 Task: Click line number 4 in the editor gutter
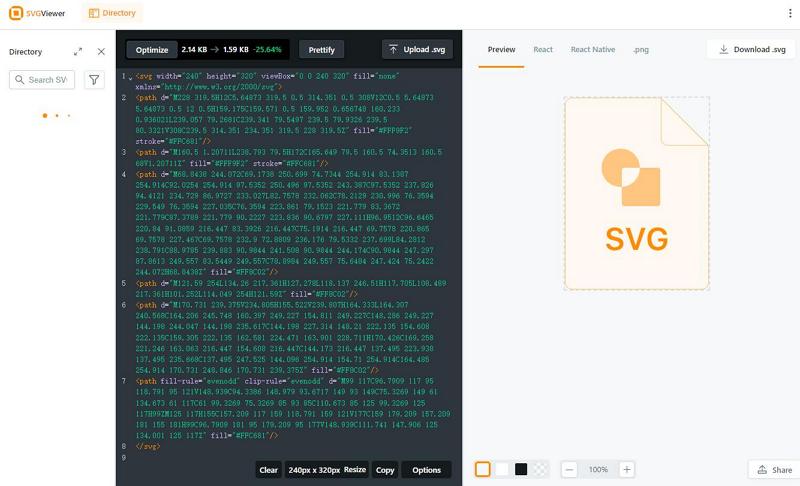[124, 174]
